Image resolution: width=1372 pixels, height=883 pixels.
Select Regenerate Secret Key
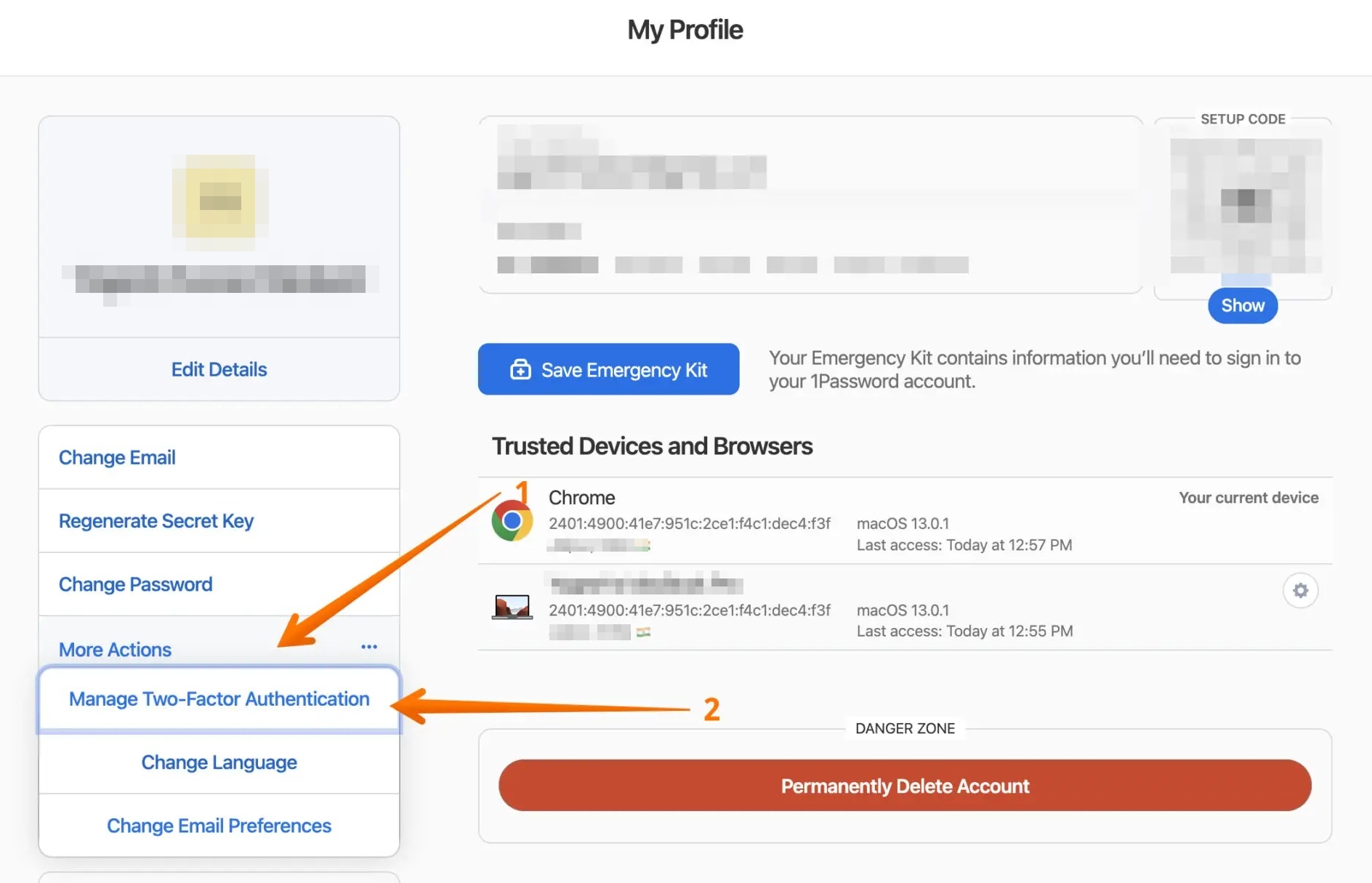(x=156, y=521)
